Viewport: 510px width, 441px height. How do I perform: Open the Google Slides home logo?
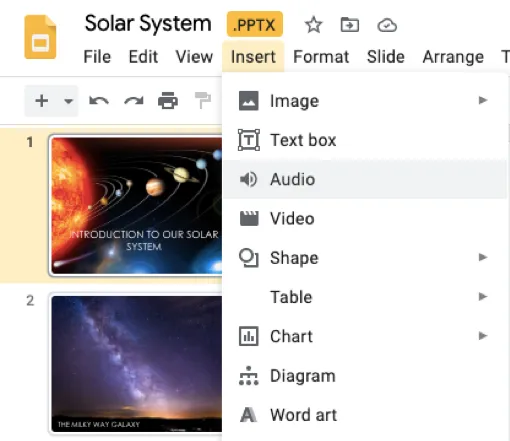click(40, 37)
